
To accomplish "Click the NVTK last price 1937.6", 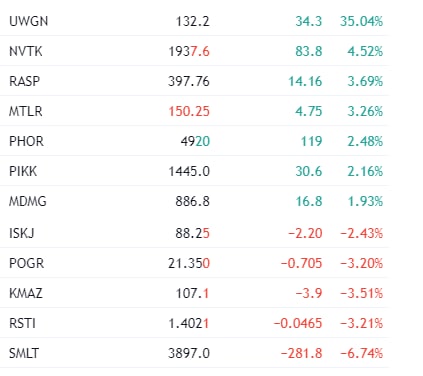I will click(x=189, y=52).
